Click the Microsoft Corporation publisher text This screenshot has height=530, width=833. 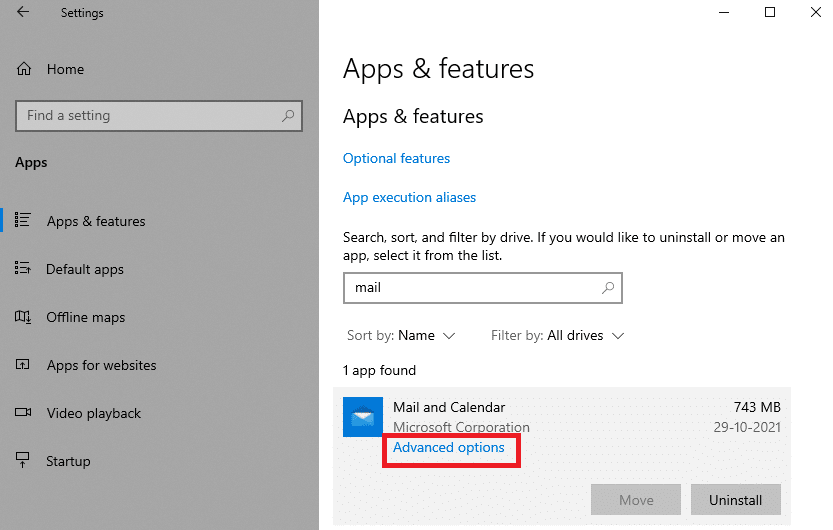click(461, 428)
